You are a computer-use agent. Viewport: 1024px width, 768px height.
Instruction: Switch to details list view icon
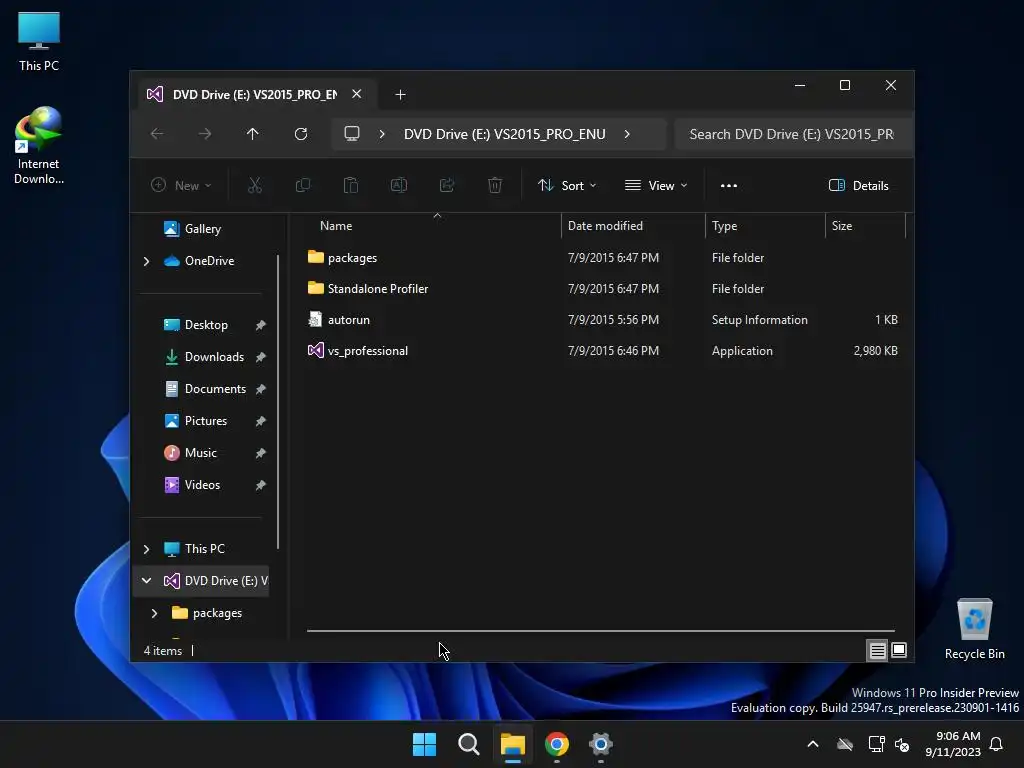(877, 650)
